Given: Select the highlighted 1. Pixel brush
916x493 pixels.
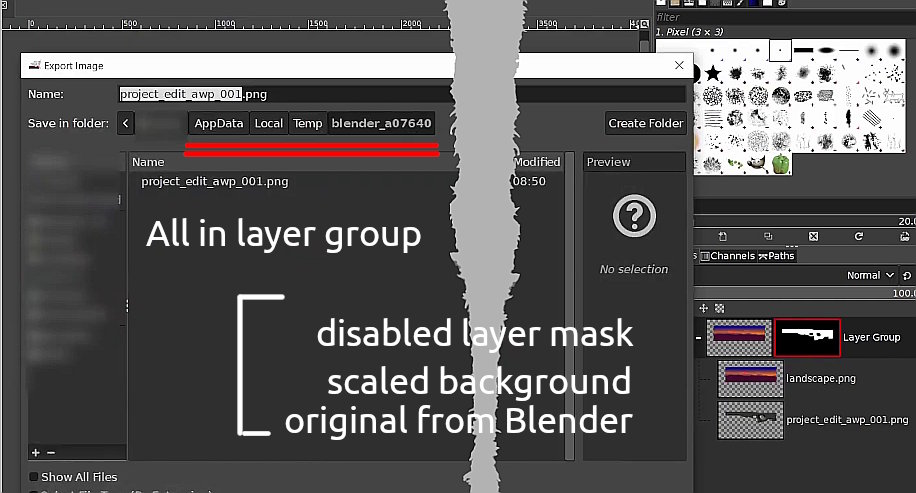Looking at the screenshot, I should tap(780, 50).
